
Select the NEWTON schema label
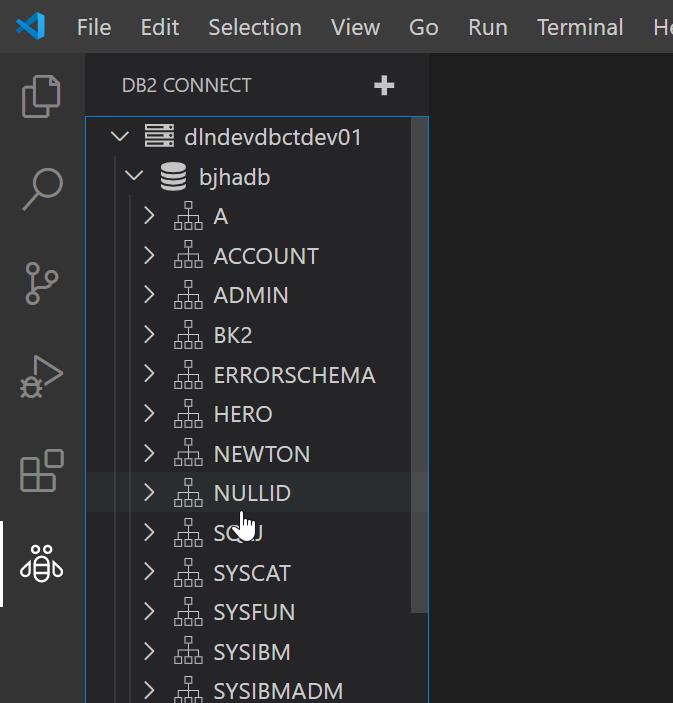262,454
